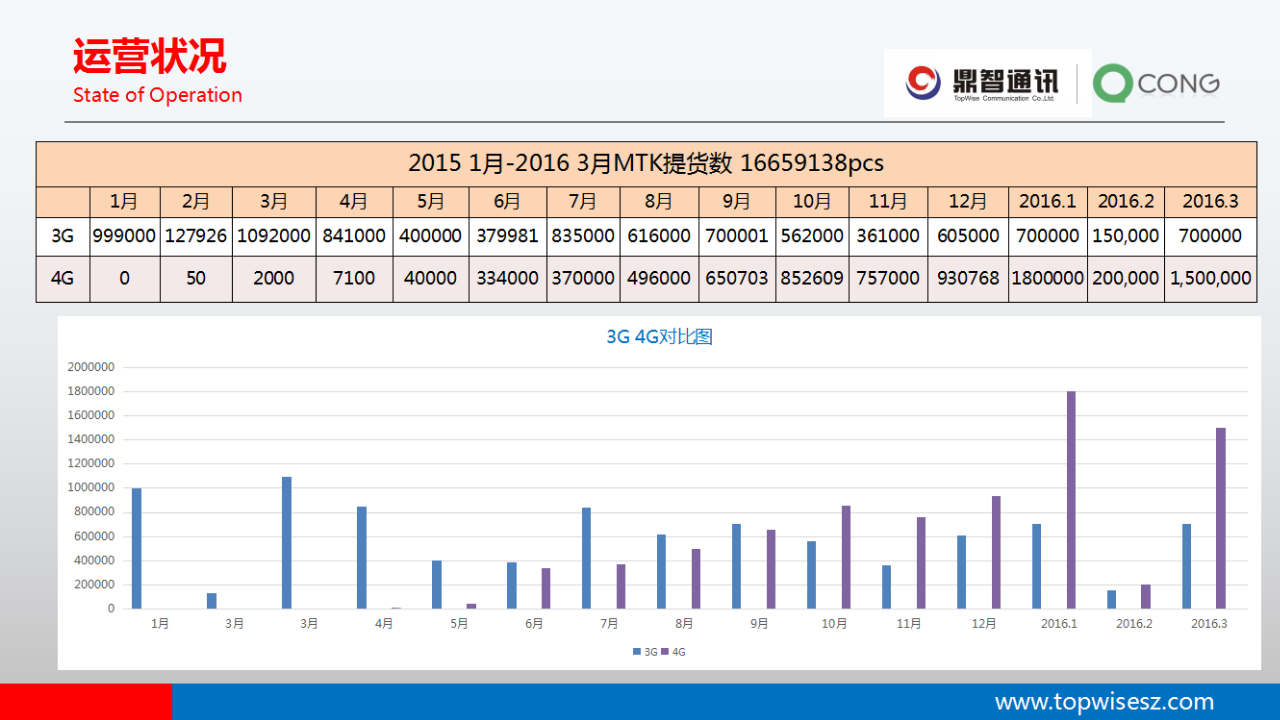Click the tallest purple 4G bar for 2016.1
This screenshot has width=1280, height=720.
[x=1071, y=499]
